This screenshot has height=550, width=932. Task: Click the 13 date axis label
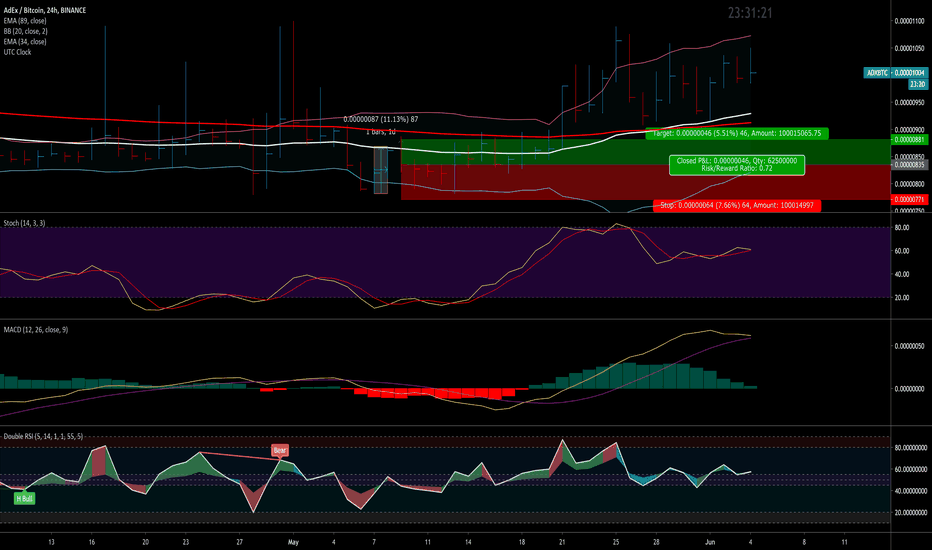click(x=51, y=542)
